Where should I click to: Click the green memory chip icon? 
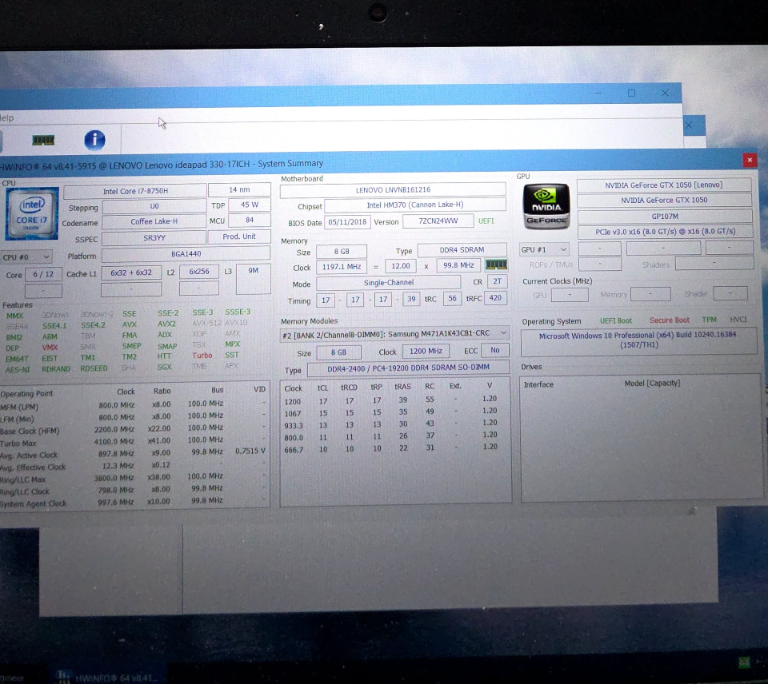tap(496, 265)
